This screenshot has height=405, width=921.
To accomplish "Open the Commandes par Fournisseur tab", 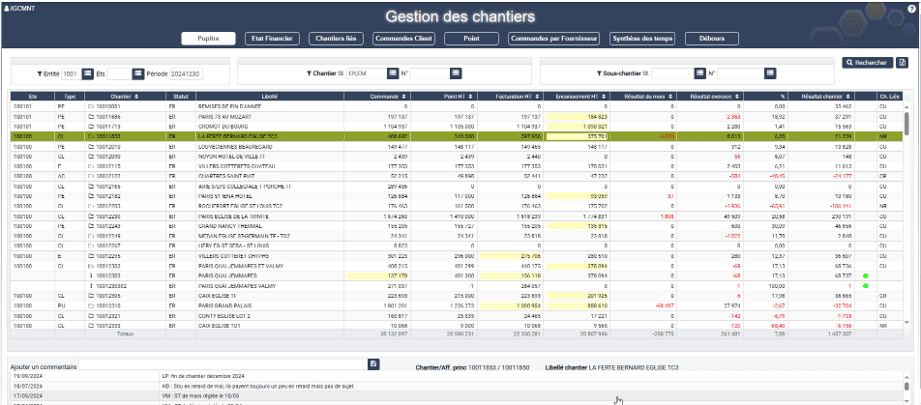I will point(554,39).
